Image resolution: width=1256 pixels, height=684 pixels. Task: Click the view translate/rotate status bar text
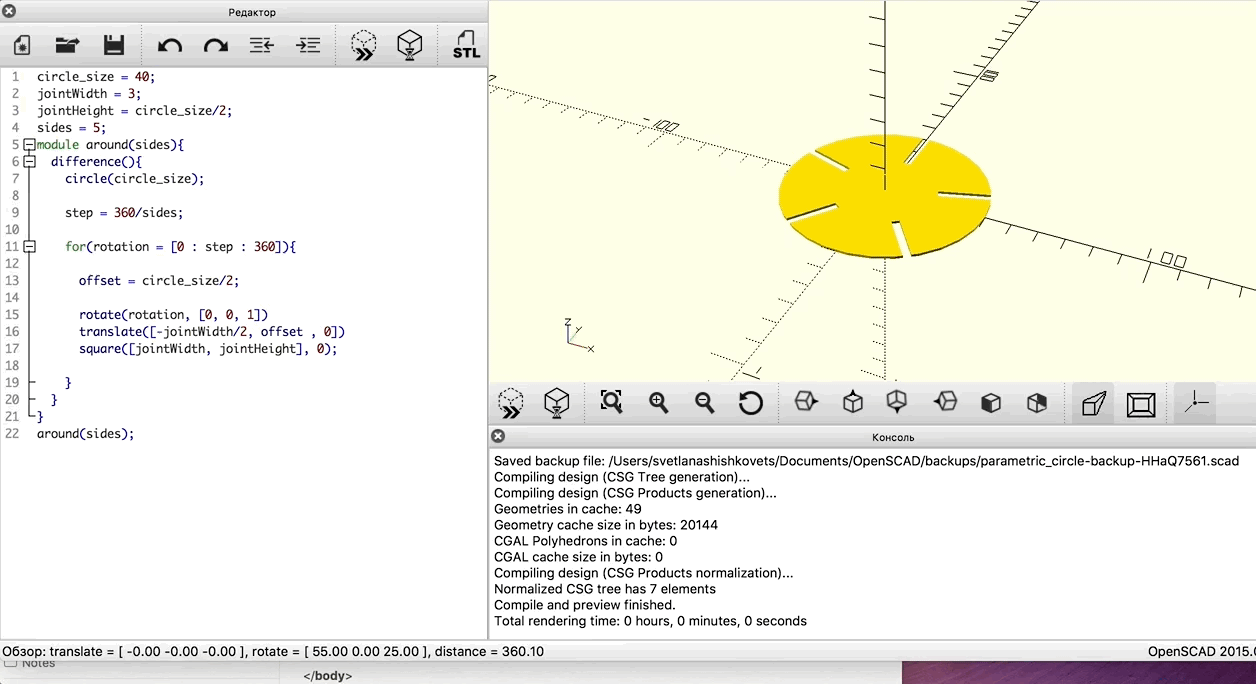273,651
